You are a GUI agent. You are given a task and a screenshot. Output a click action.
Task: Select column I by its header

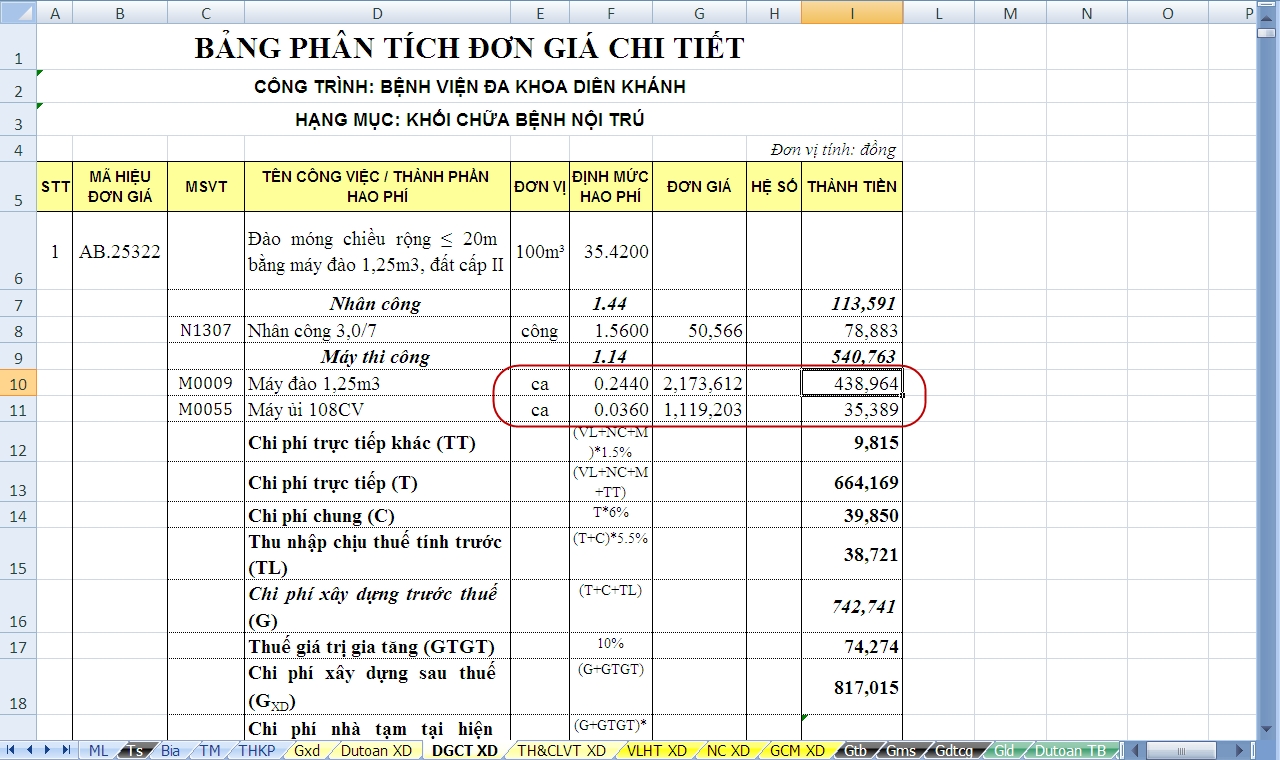click(852, 12)
